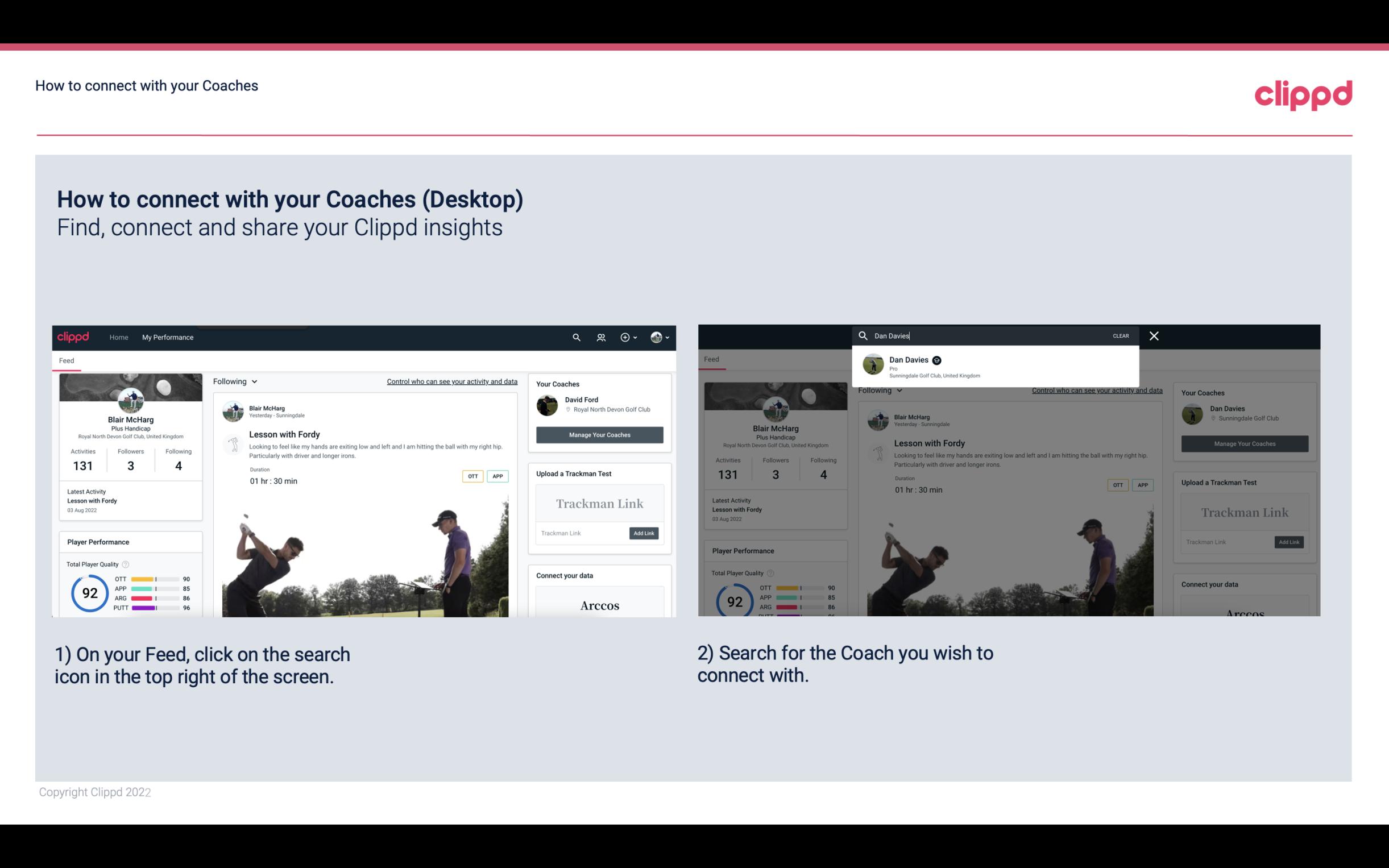Toggle the Feed section on homepage

67,359
